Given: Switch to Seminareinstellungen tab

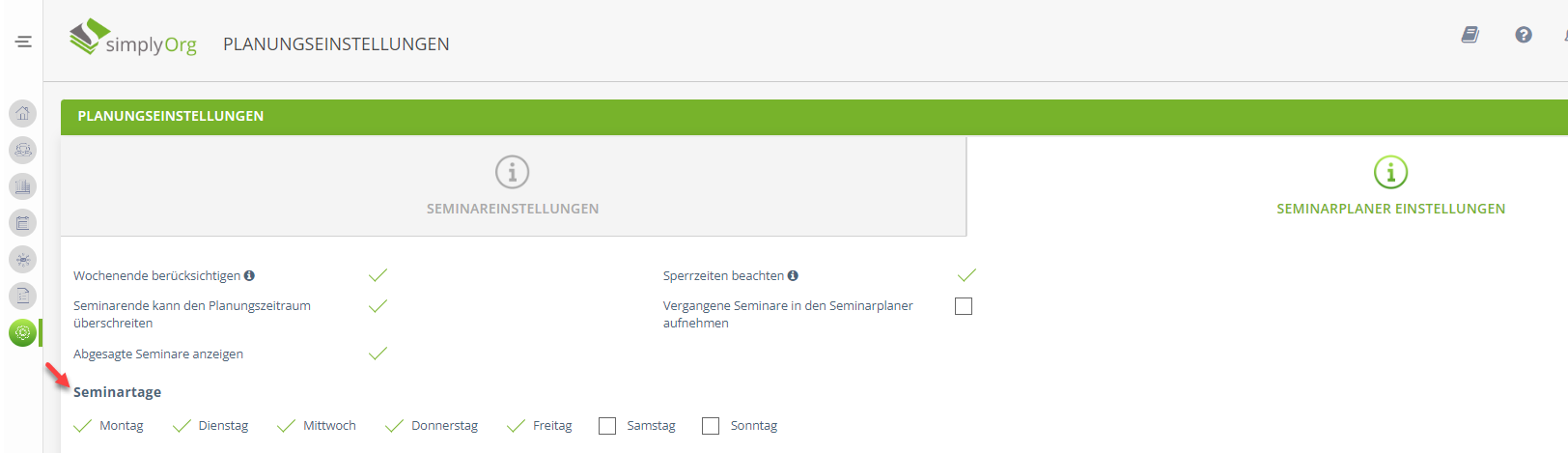Looking at the screenshot, I should click(x=513, y=186).
